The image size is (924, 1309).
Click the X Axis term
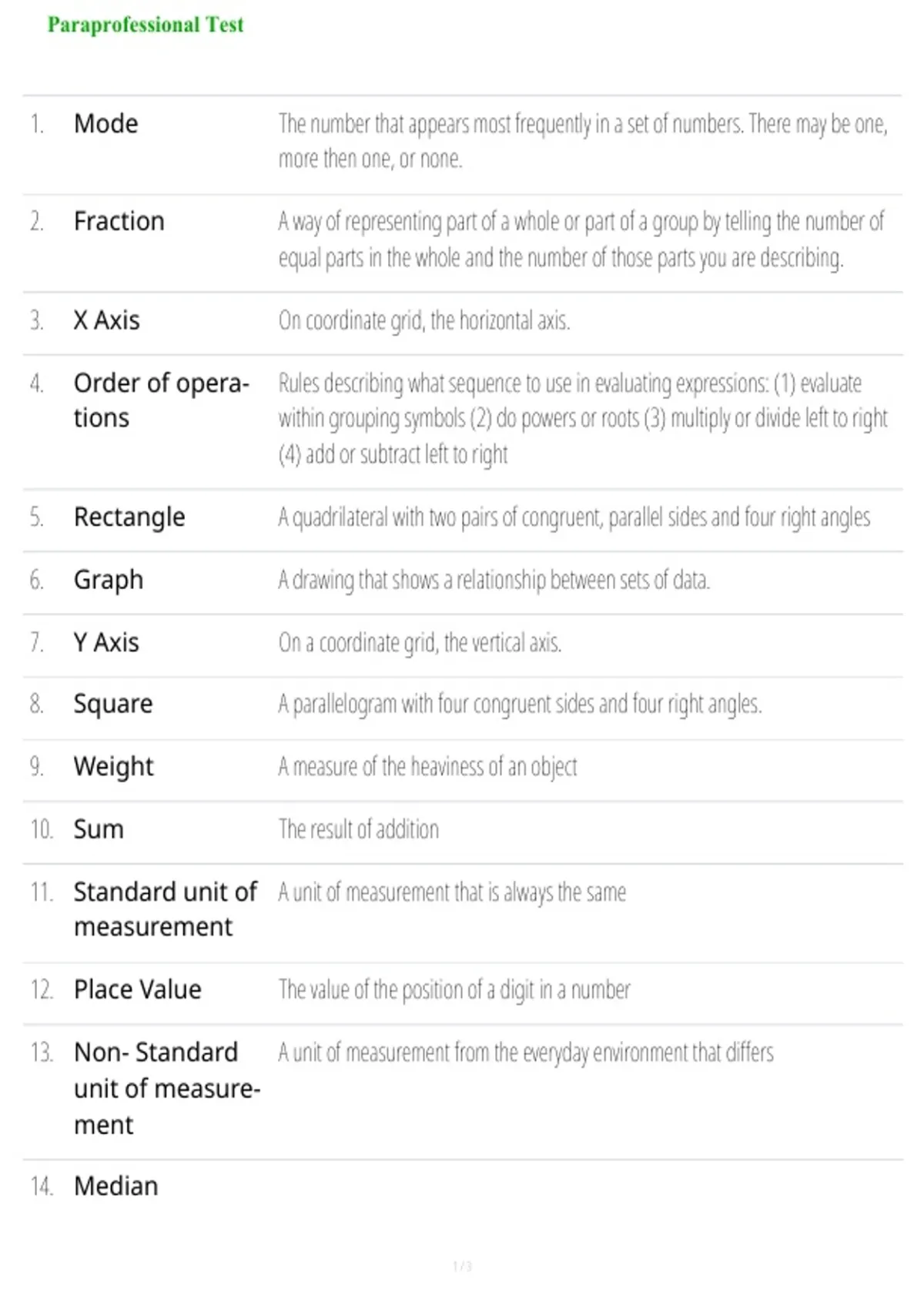(107, 320)
